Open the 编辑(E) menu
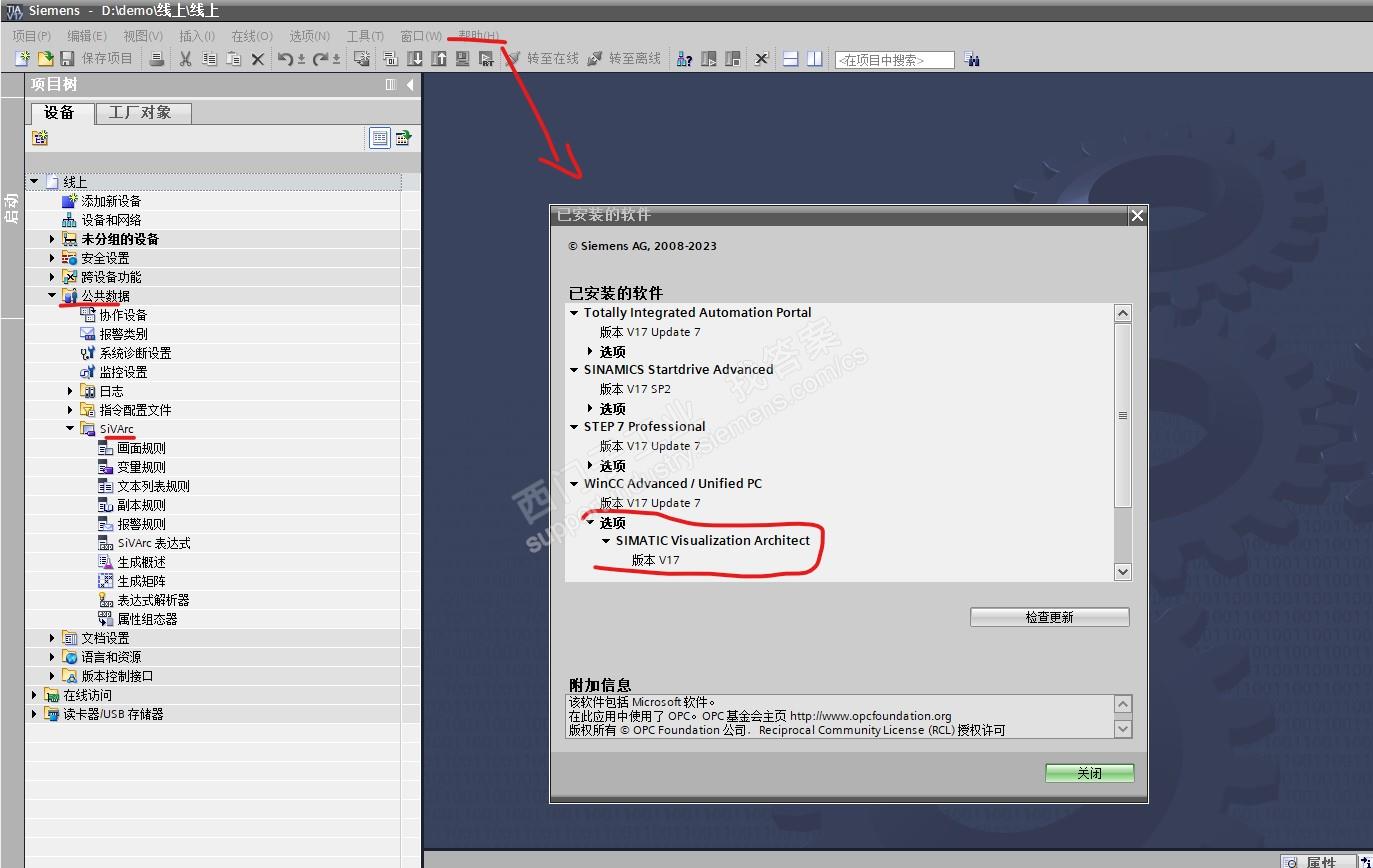This screenshot has height=868, width=1373. click(x=87, y=36)
